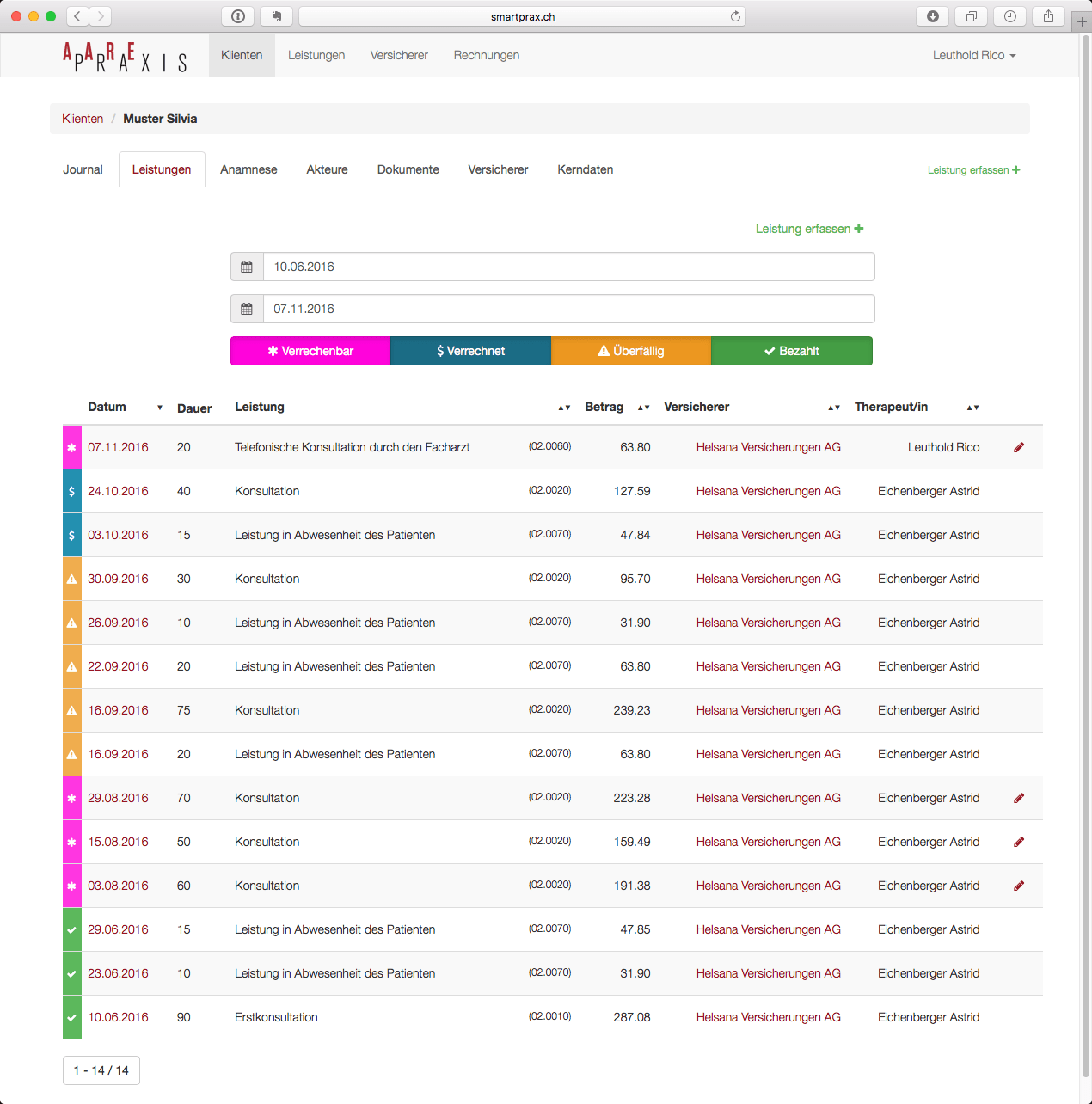Select the active Leistungen client tab
This screenshot has width=1092, height=1104.
click(162, 169)
